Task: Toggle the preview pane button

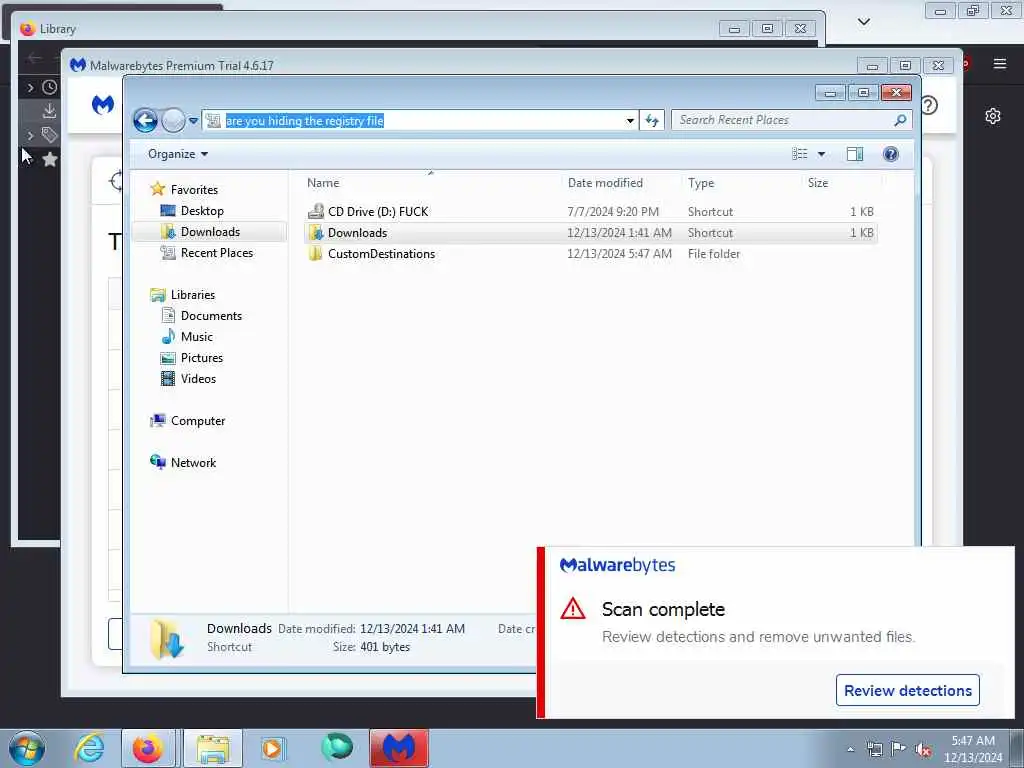Action: [x=855, y=154]
